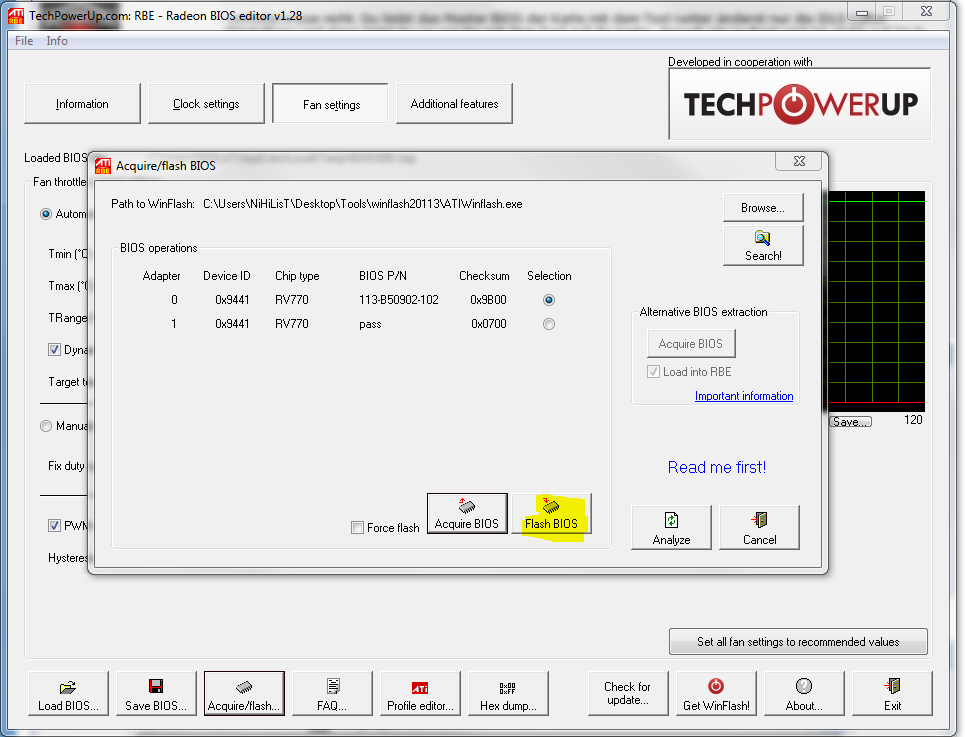This screenshot has height=737, width=965.
Task: Click the Cancel door icon in dialog
Action: (759, 520)
